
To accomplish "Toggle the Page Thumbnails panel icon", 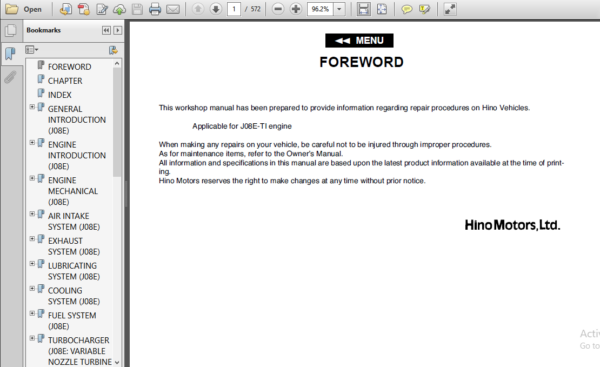I will [10, 30].
